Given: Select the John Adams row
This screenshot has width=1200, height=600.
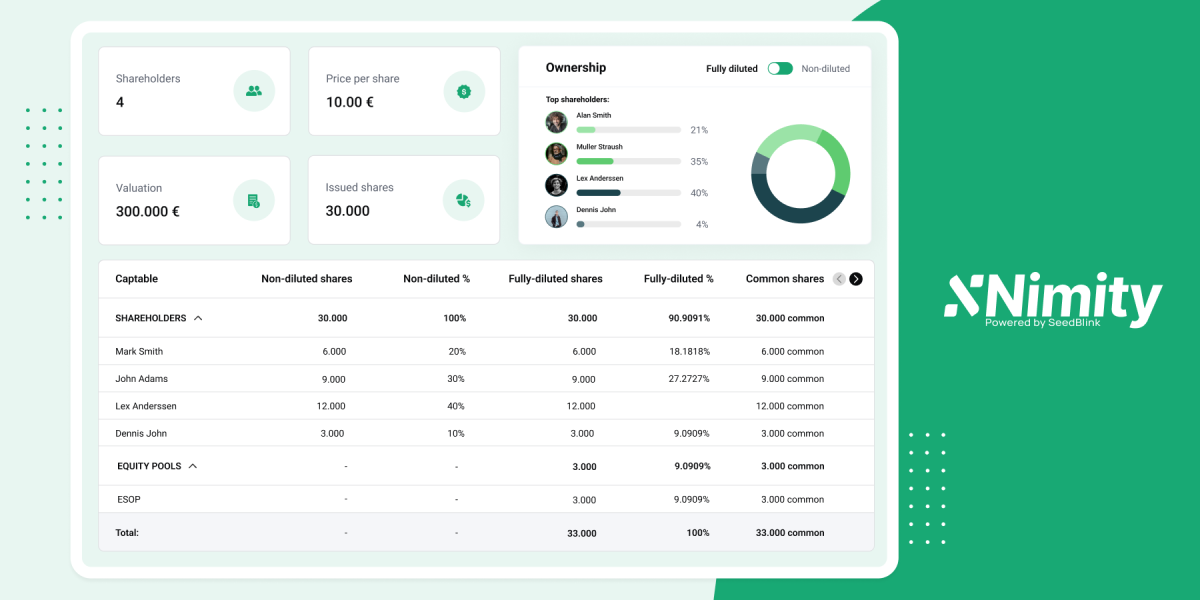Looking at the screenshot, I should point(486,379).
